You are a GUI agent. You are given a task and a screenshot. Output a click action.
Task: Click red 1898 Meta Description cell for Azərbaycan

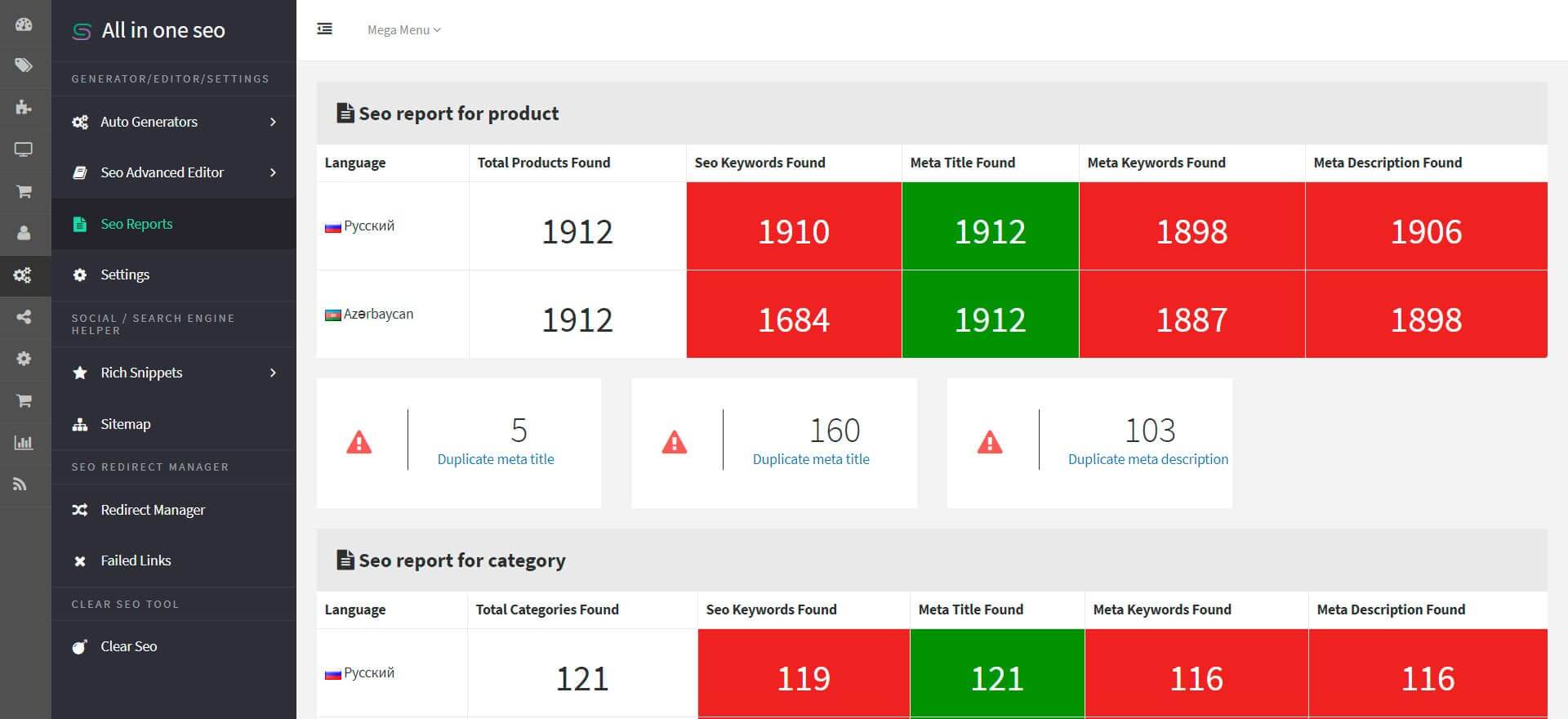click(1426, 315)
